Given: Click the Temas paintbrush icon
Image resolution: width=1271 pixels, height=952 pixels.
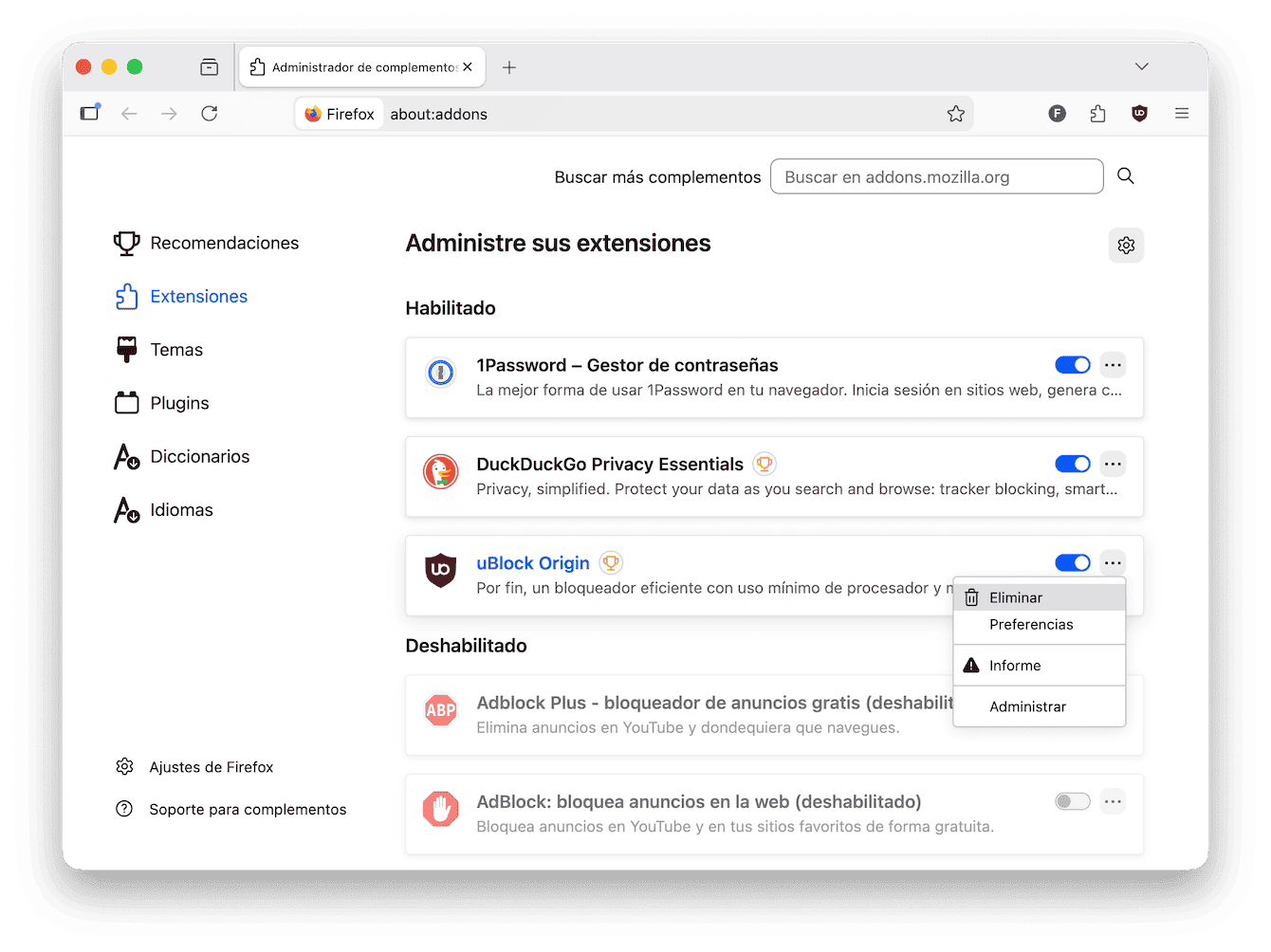Looking at the screenshot, I should [x=126, y=350].
